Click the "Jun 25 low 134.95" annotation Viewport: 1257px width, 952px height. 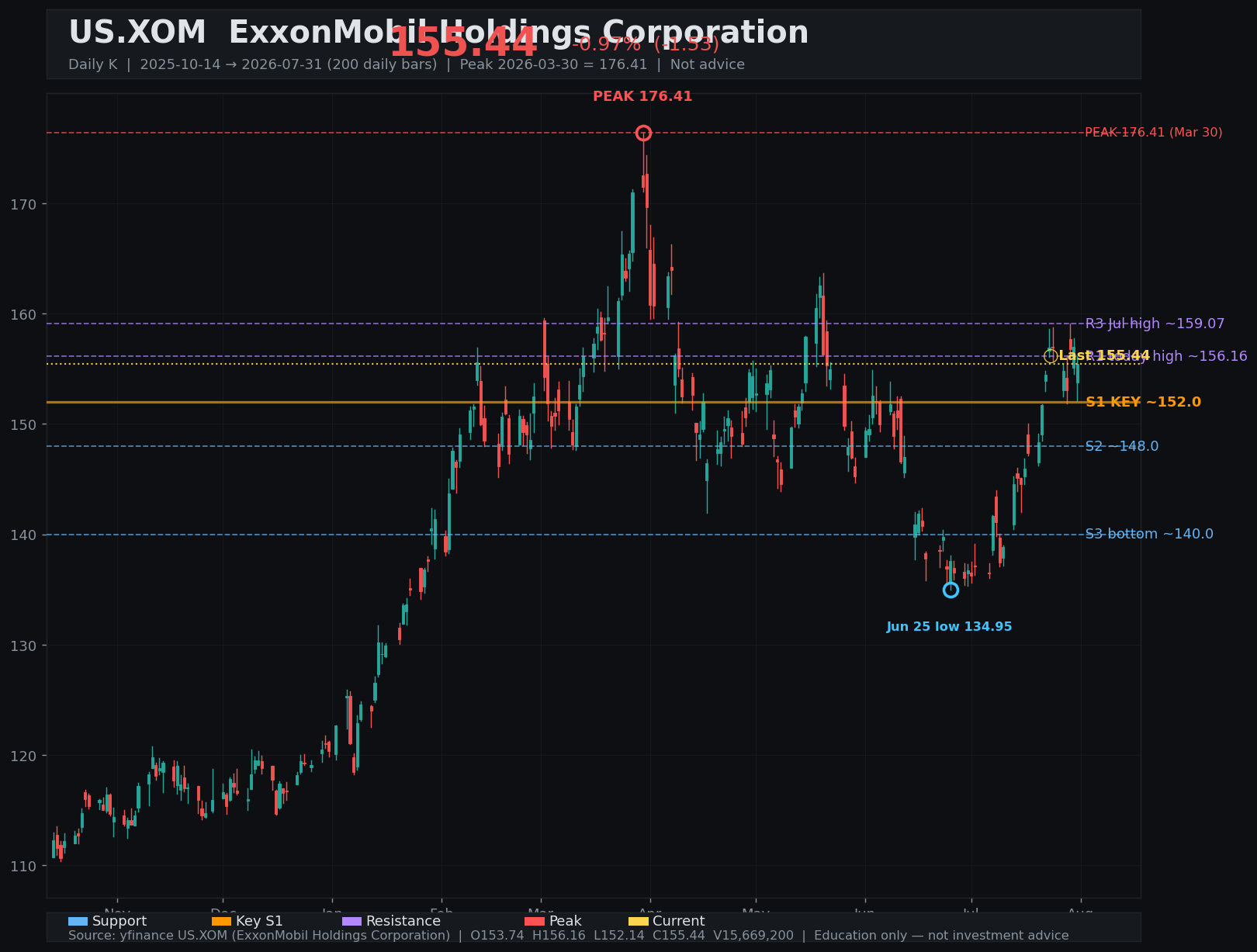950,627
